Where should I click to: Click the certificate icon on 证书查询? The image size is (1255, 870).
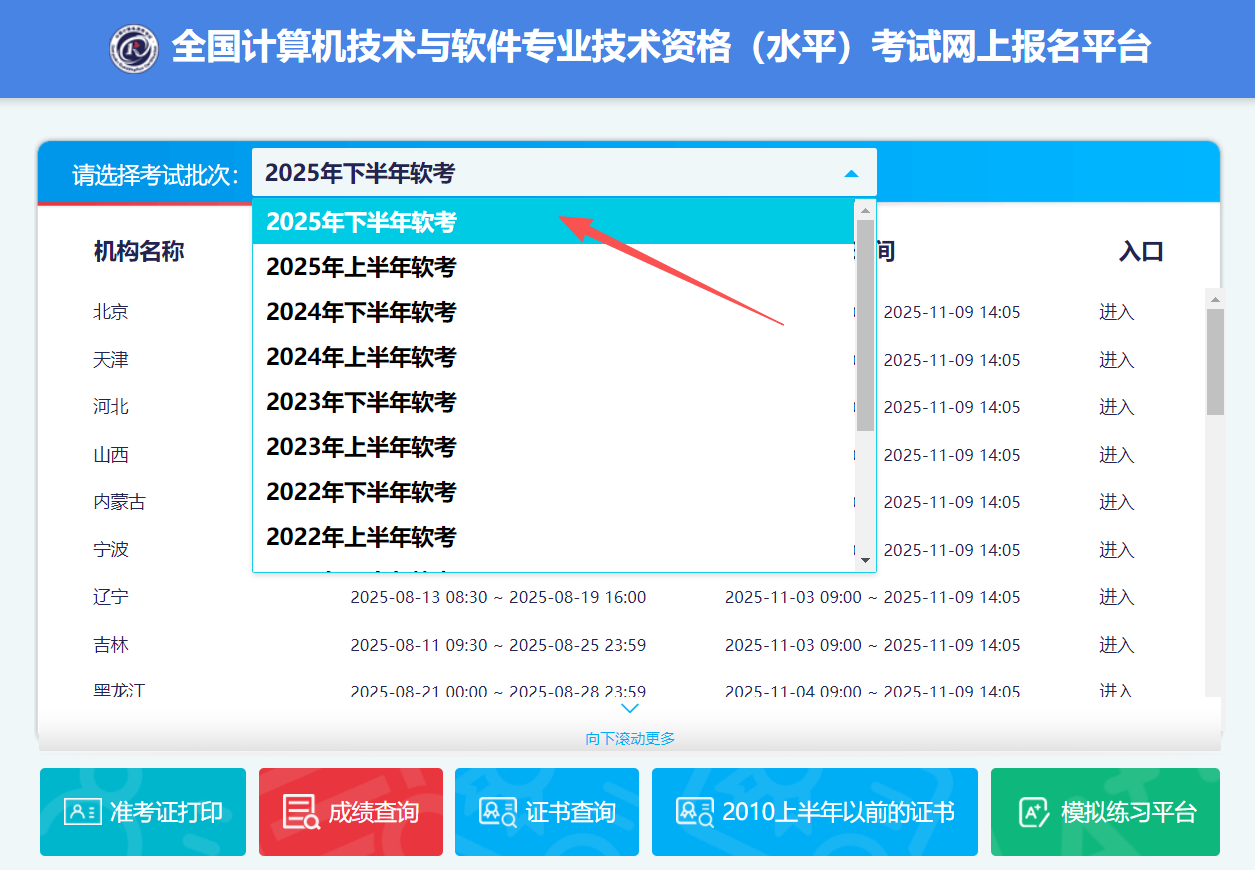497,812
